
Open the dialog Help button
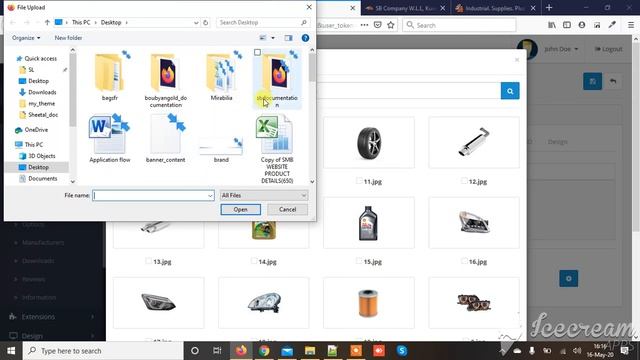click(305, 38)
